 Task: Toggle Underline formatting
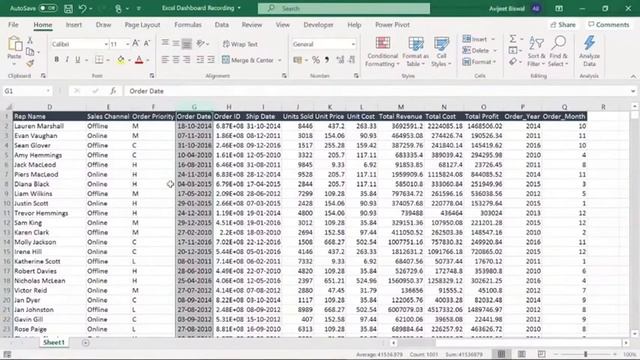[x=78, y=60]
